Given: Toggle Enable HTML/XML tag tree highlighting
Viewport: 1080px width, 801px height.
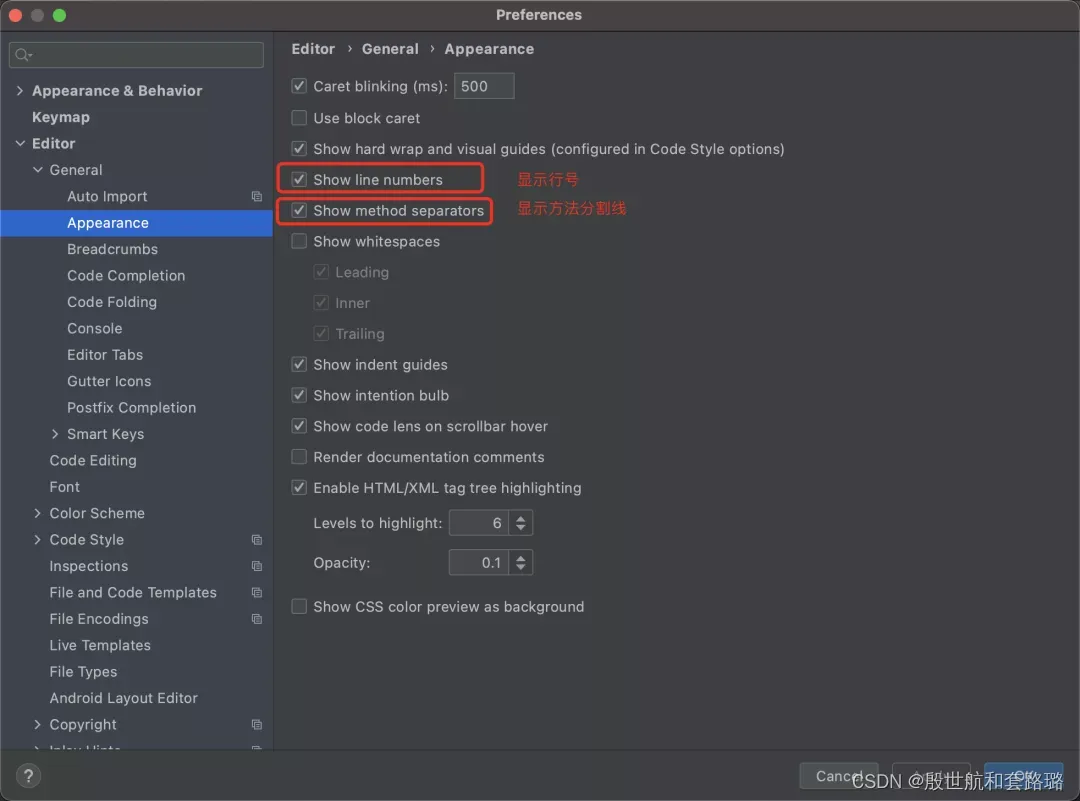Looking at the screenshot, I should click(299, 488).
